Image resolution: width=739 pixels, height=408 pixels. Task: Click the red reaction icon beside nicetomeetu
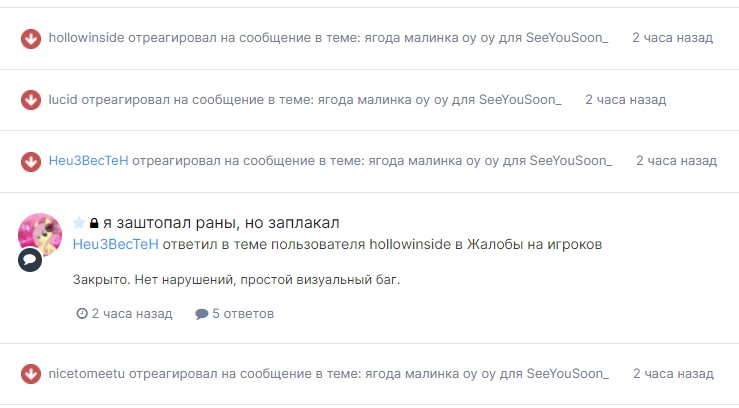coord(31,374)
